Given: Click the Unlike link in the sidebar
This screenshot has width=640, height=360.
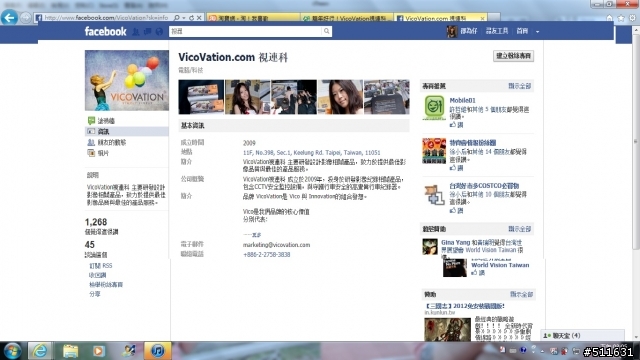Looking at the screenshot, I should click(98, 275).
